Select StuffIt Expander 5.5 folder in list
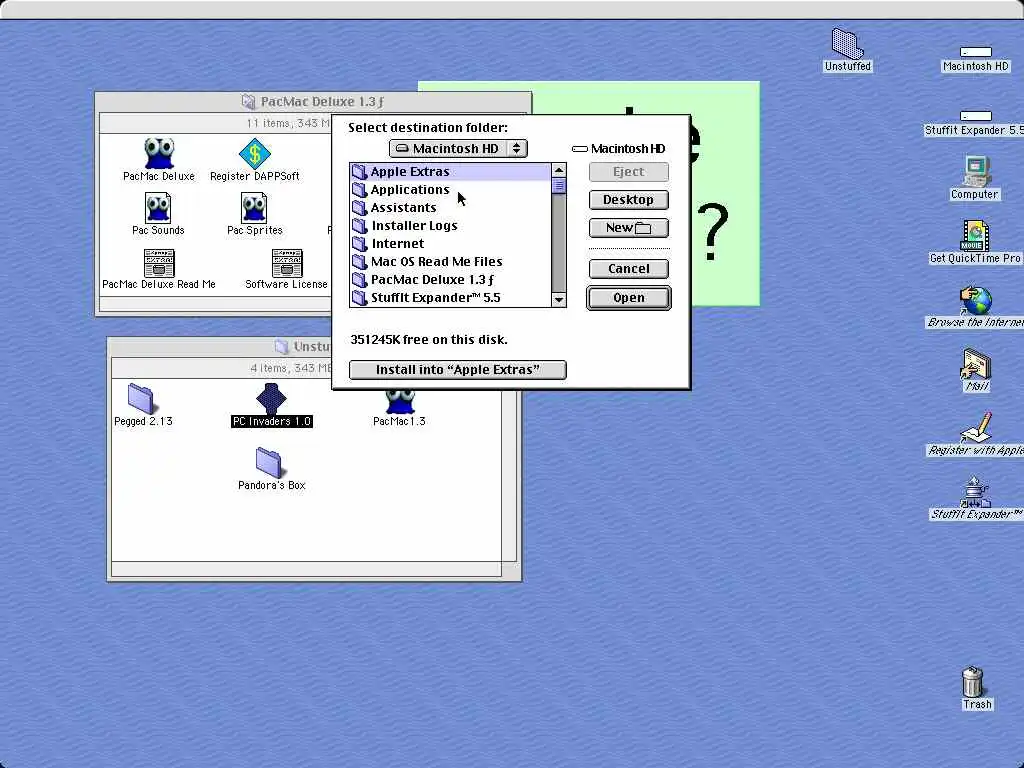Image resolution: width=1024 pixels, height=768 pixels. 451,297
